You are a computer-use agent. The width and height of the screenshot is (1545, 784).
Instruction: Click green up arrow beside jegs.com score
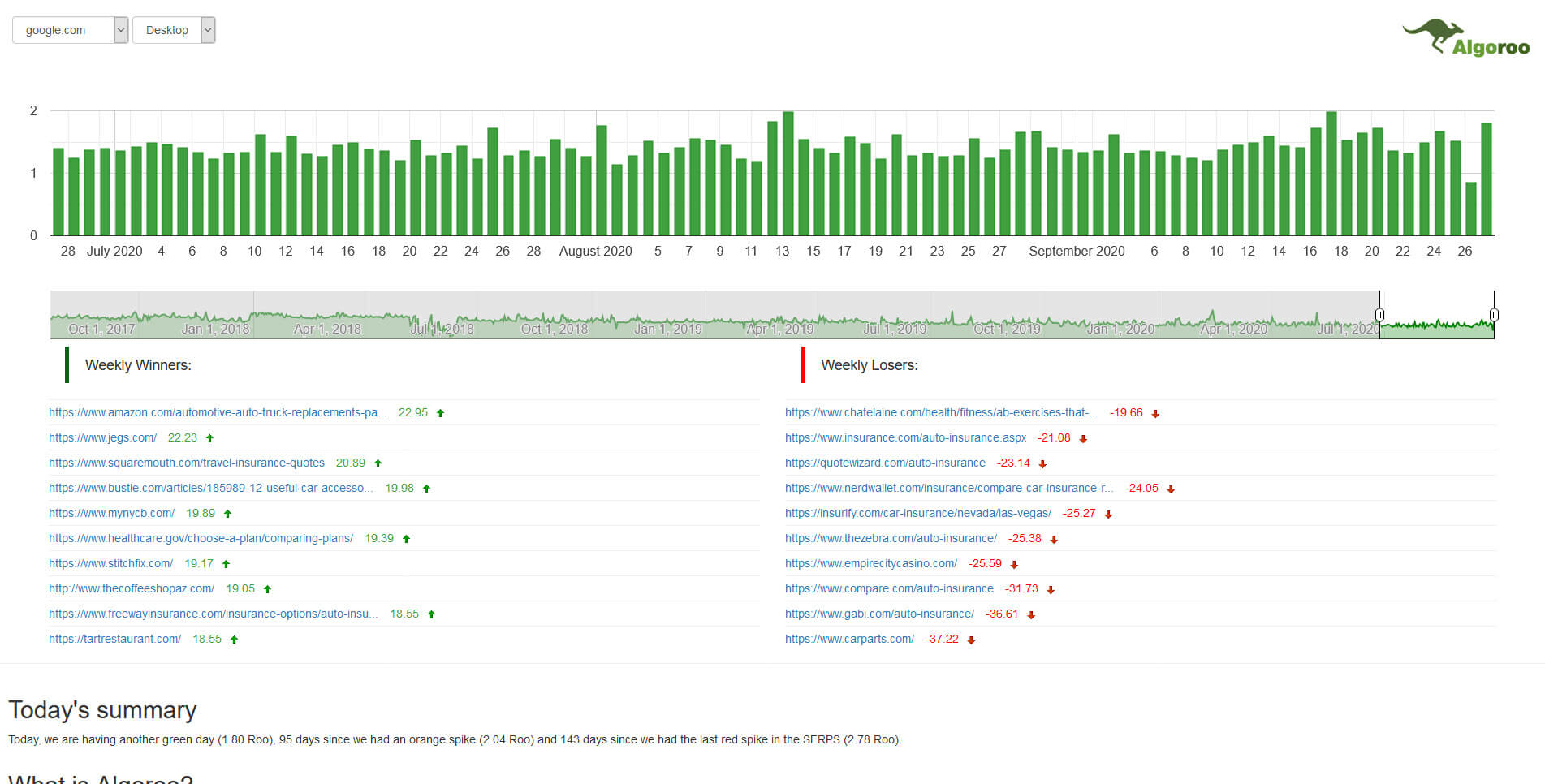209,438
